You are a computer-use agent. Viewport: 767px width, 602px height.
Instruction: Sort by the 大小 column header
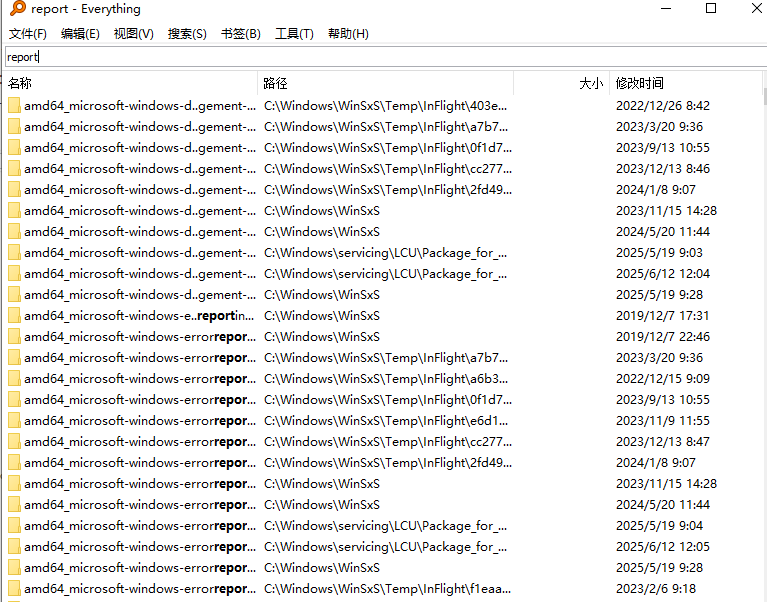[562, 83]
